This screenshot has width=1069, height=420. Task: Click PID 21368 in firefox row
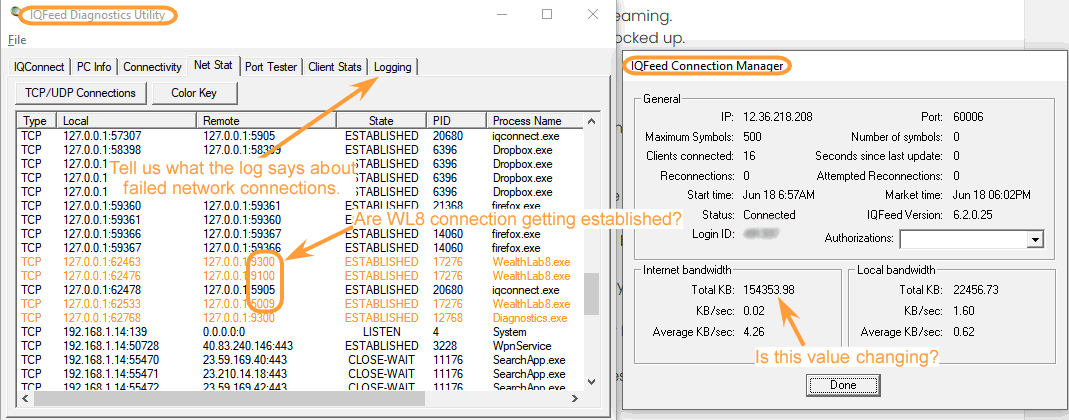448,206
